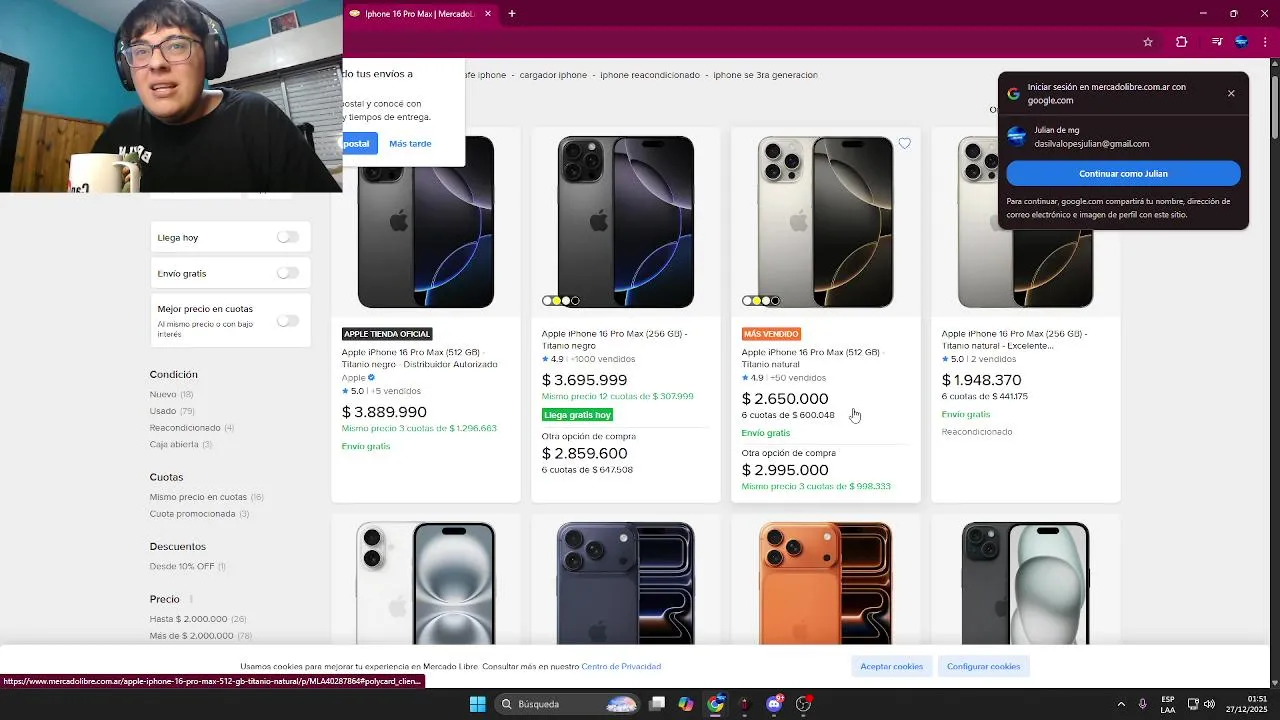Open volume control in system tray
The image size is (1280, 720).
(1209, 704)
